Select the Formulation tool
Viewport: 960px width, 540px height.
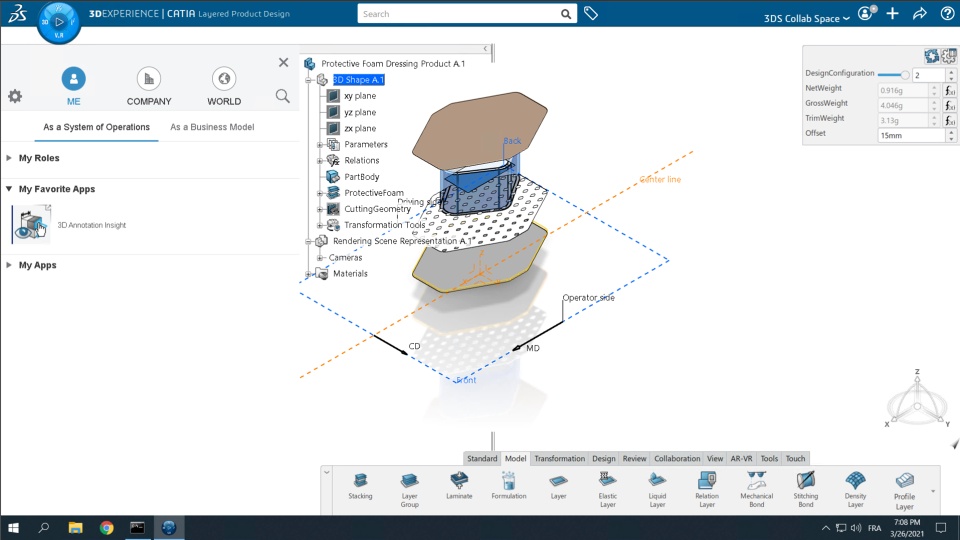[509, 486]
